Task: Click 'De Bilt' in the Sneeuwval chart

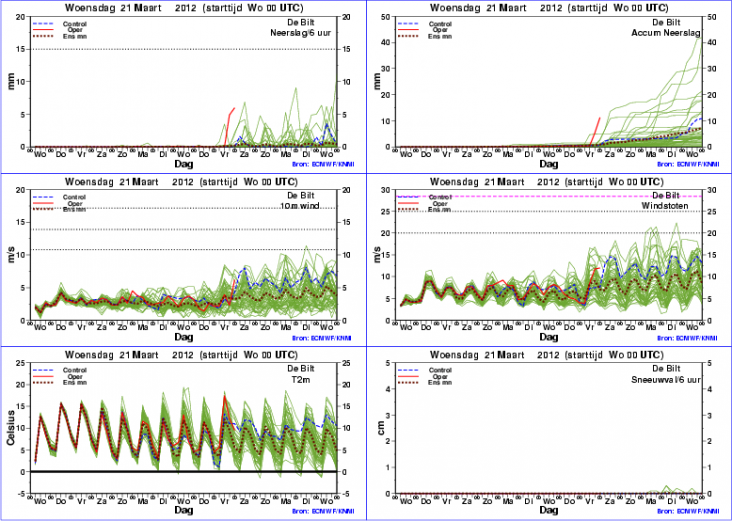Action: coord(666,368)
